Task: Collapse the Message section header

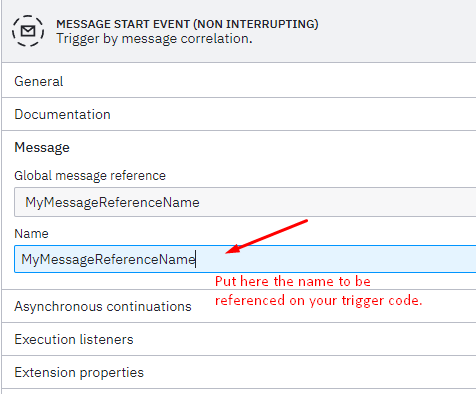Action: tap(239, 147)
